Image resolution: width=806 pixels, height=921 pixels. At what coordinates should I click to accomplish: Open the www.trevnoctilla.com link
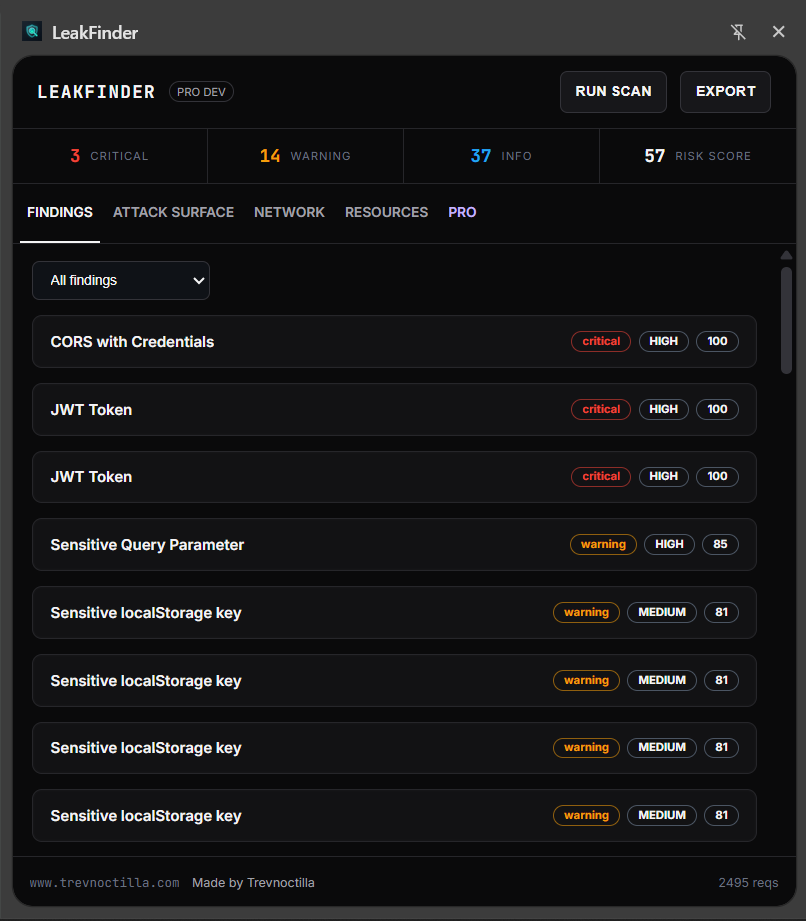(105, 883)
